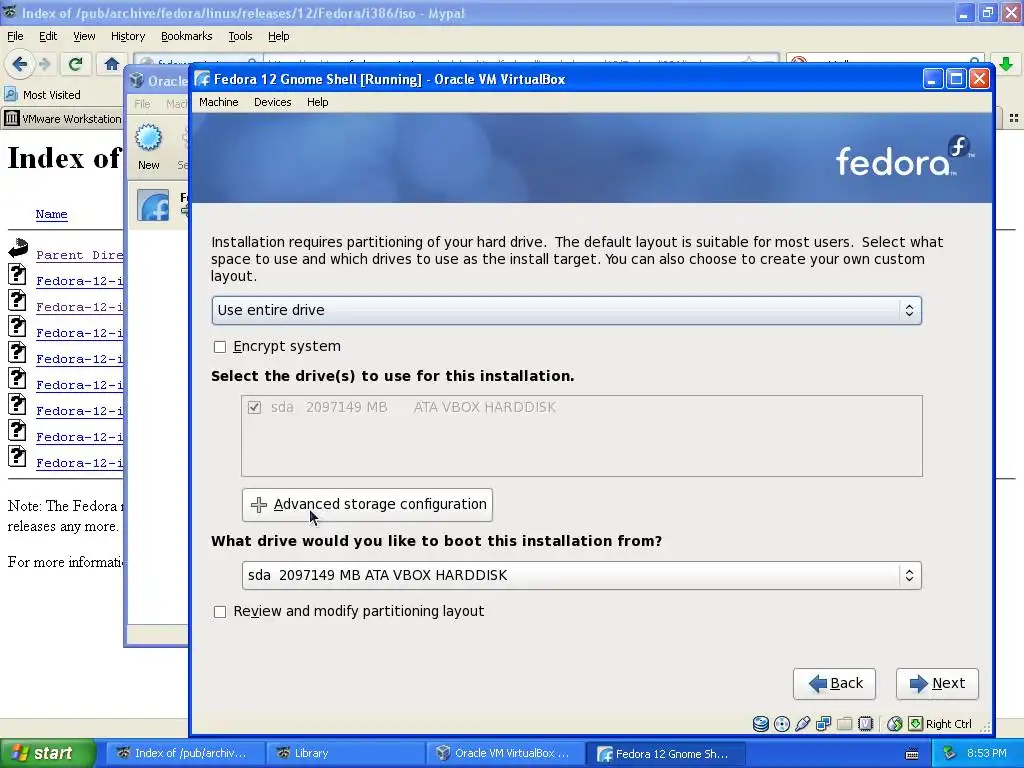Click the Name column link in browser
Screen dimensions: 1024x768
(x=52, y=214)
